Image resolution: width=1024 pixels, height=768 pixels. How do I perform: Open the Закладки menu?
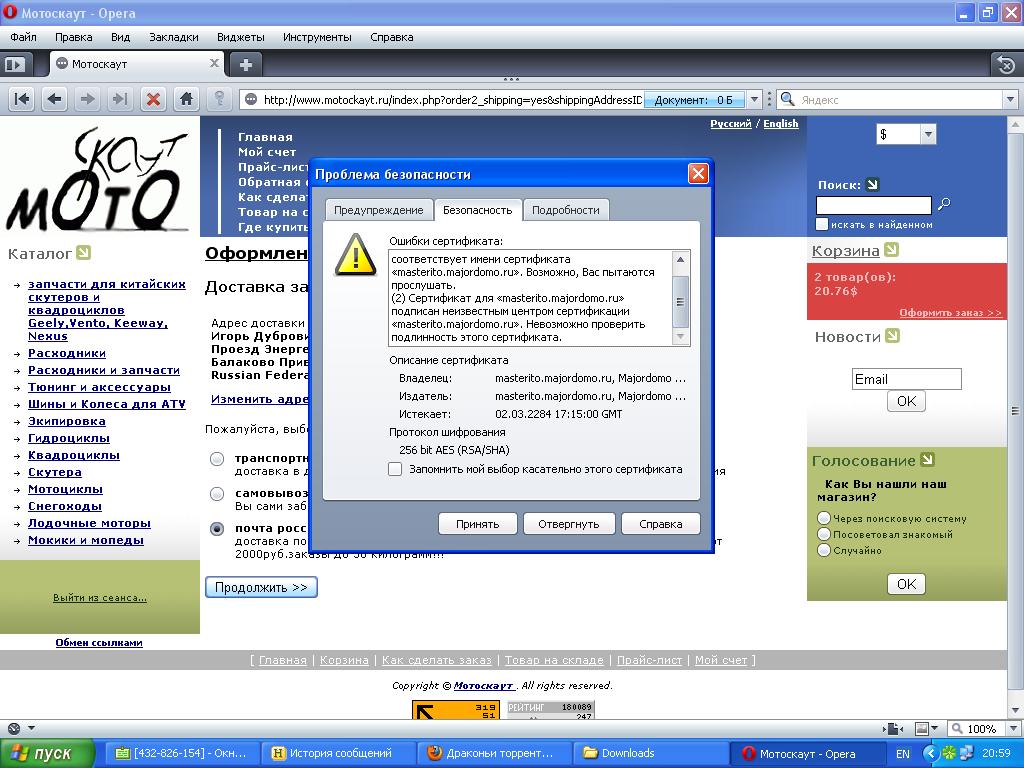pyautogui.click(x=174, y=37)
